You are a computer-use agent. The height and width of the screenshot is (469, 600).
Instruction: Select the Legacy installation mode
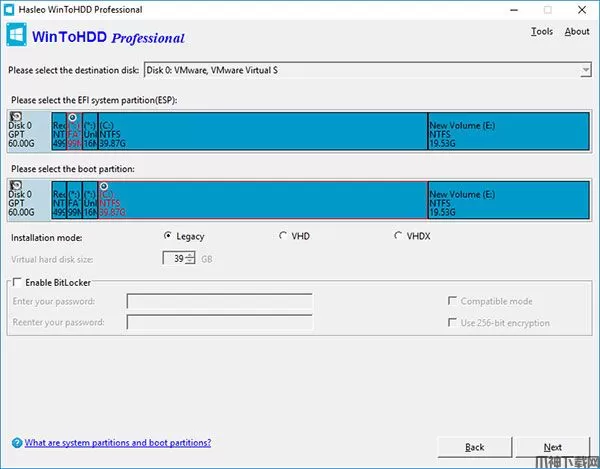pyautogui.click(x=168, y=237)
